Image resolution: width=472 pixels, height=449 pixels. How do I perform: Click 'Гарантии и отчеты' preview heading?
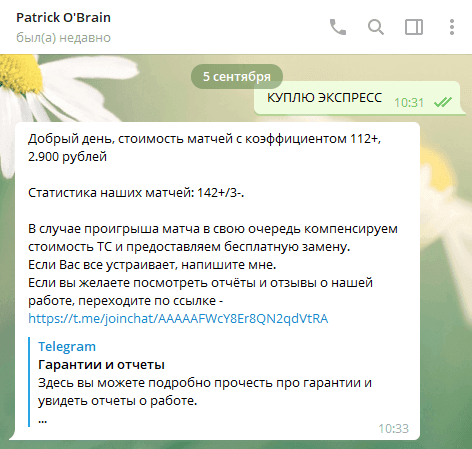pyautogui.click(x=101, y=365)
